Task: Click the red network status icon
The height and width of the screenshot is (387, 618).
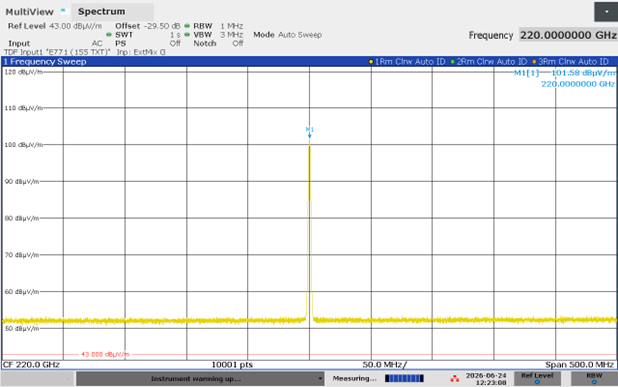Action: (x=455, y=379)
